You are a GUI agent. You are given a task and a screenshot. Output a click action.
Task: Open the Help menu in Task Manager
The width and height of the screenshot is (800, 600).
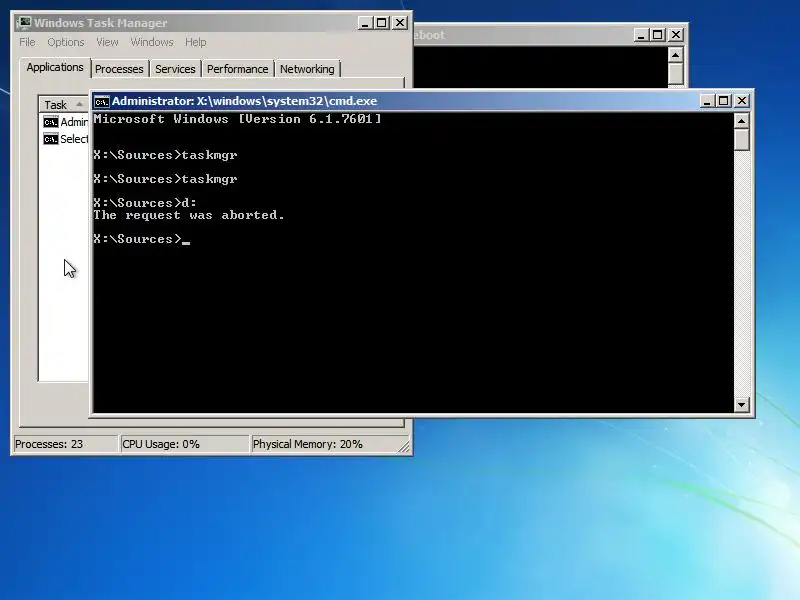[195, 42]
